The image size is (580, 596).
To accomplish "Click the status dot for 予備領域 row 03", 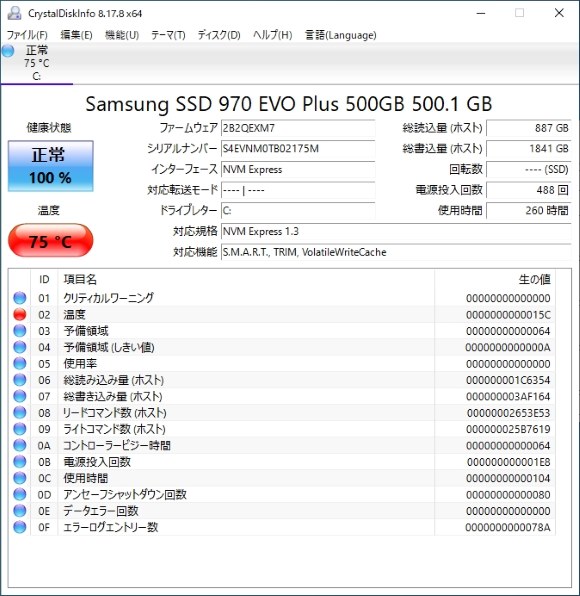I will [20, 331].
